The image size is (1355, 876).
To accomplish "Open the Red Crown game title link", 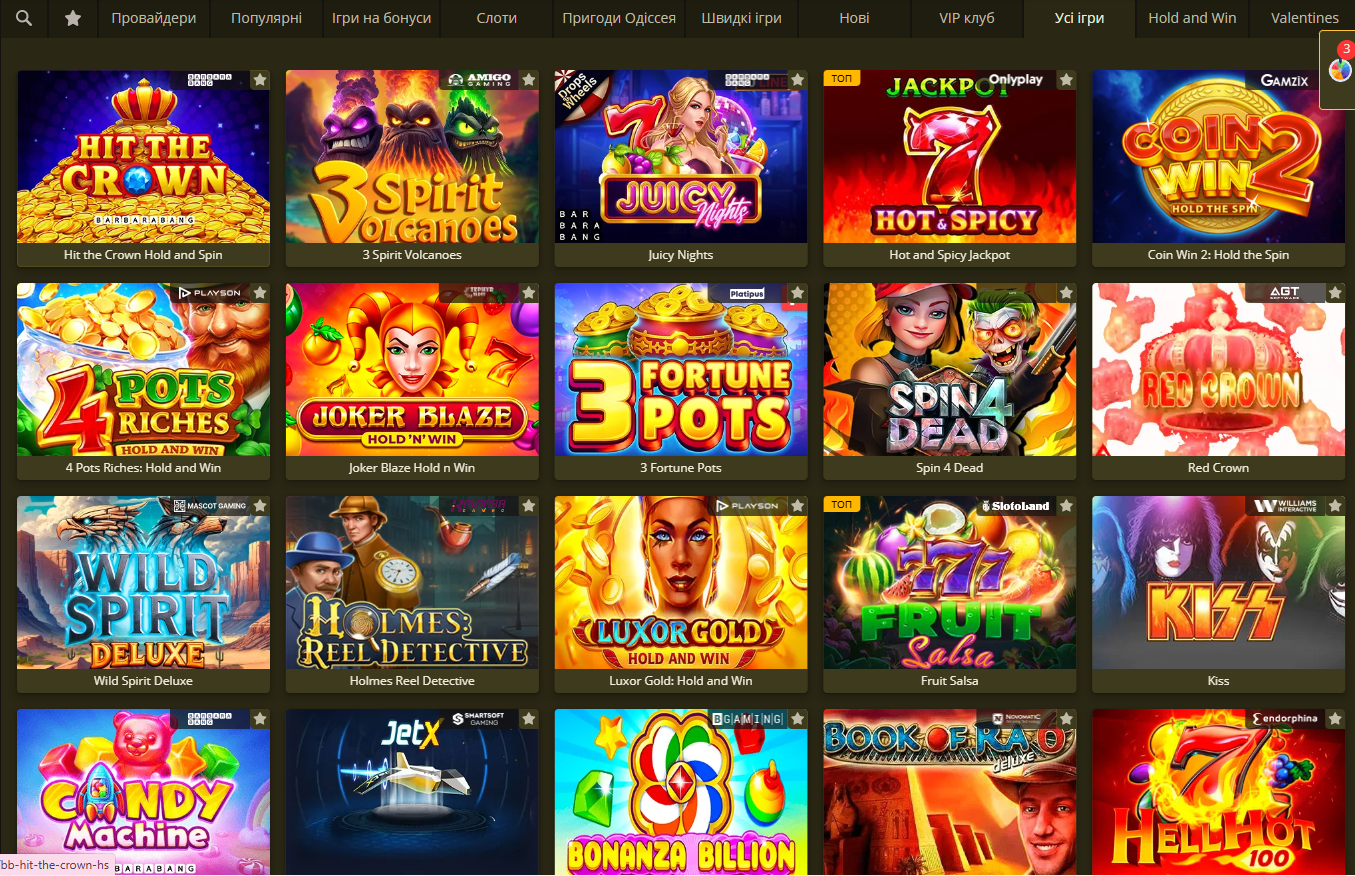I will (1218, 468).
